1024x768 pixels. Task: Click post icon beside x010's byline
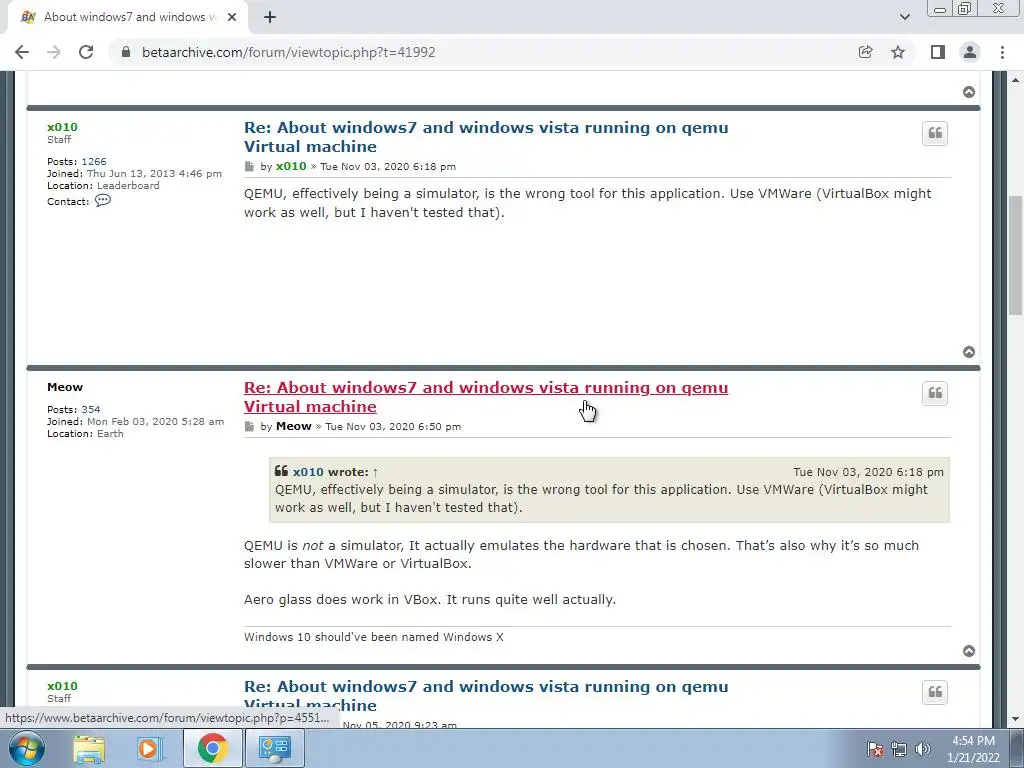click(x=249, y=167)
